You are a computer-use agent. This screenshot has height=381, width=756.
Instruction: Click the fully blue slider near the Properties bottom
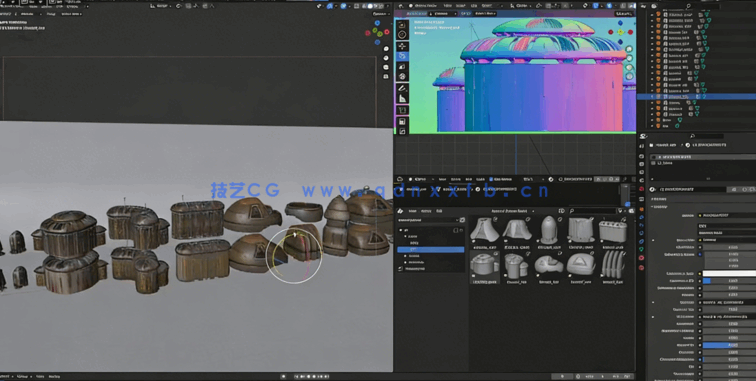729,345
